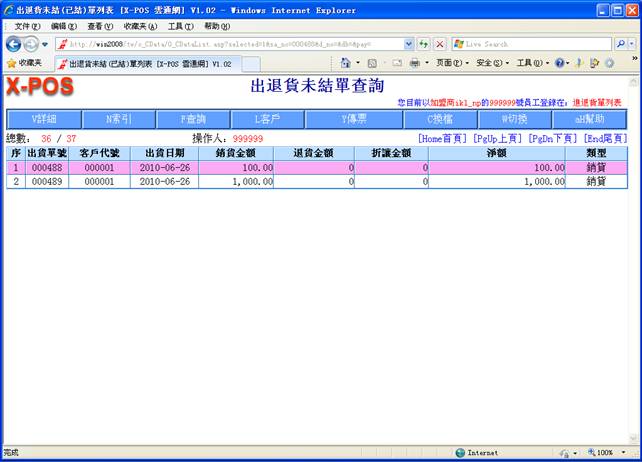The width and height of the screenshot is (642, 462).
Task: Expand the address bar URL dropdown
Action: point(409,44)
